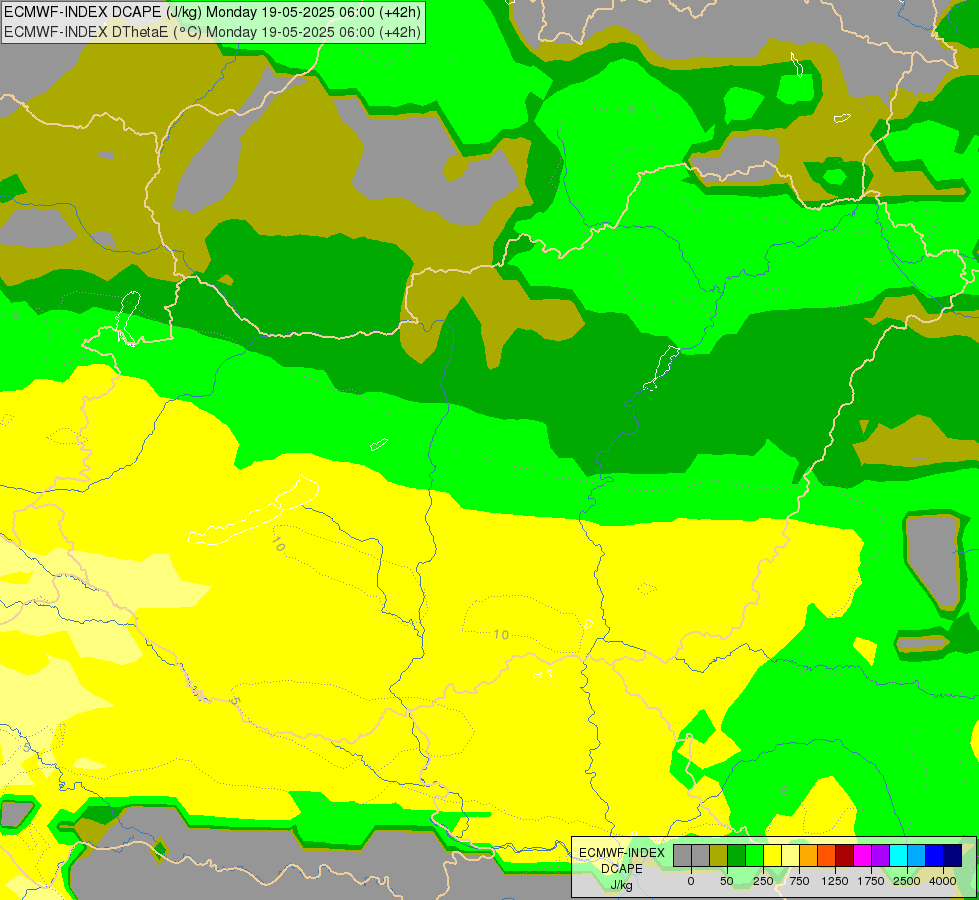Image resolution: width=979 pixels, height=900 pixels.
Task: Click the red-orange legend swatch
Action: 827,856
